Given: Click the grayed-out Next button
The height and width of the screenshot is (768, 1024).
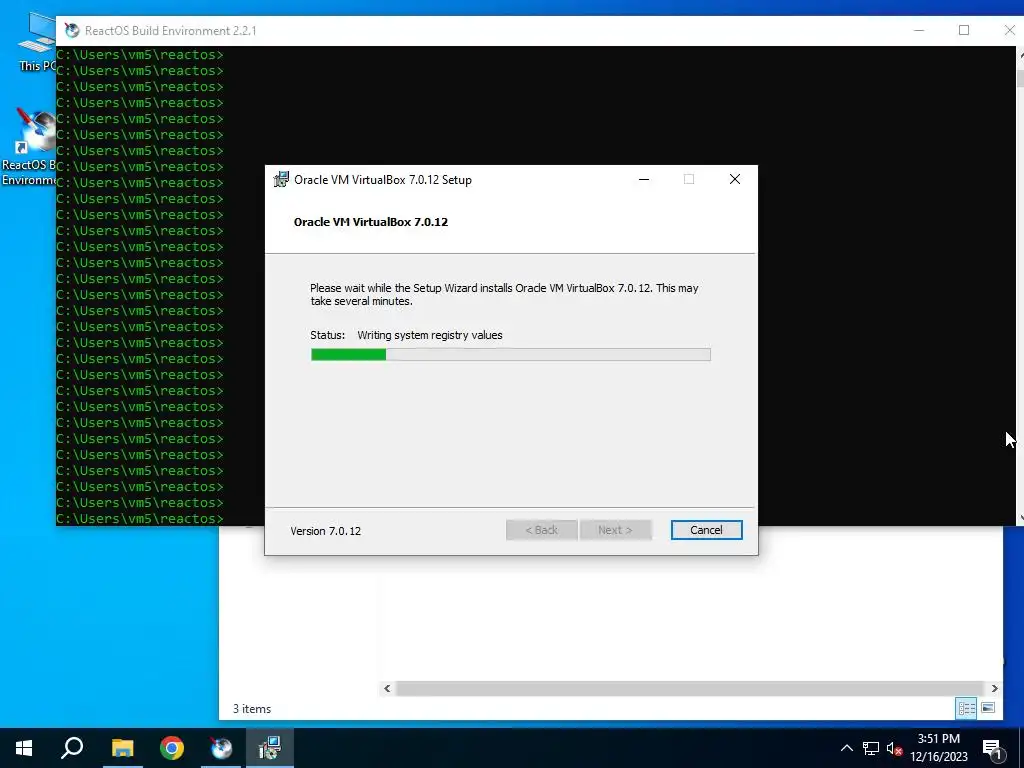Looking at the screenshot, I should [615, 530].
